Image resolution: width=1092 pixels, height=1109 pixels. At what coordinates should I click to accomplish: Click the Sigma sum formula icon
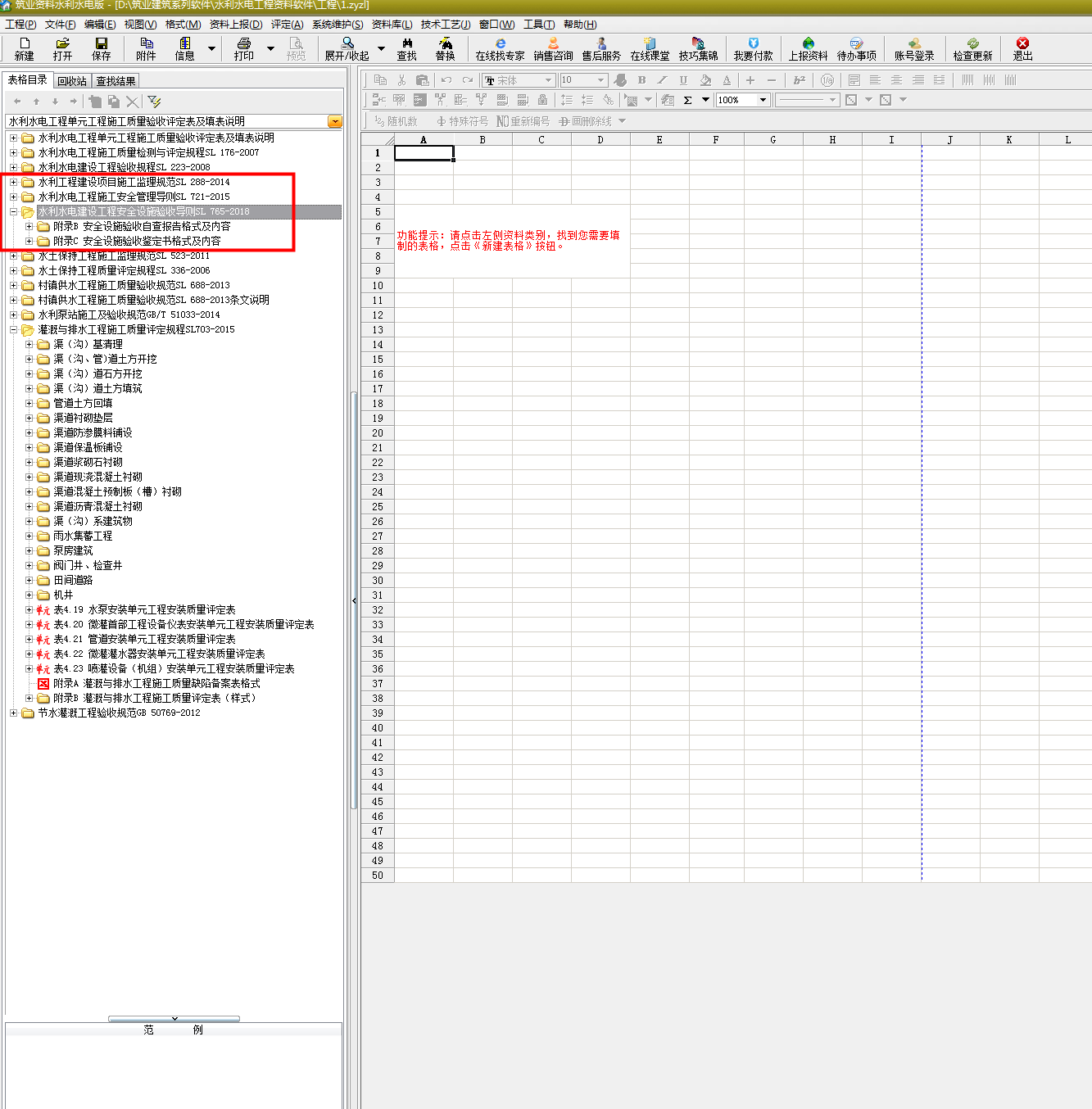tap(688, 100)
